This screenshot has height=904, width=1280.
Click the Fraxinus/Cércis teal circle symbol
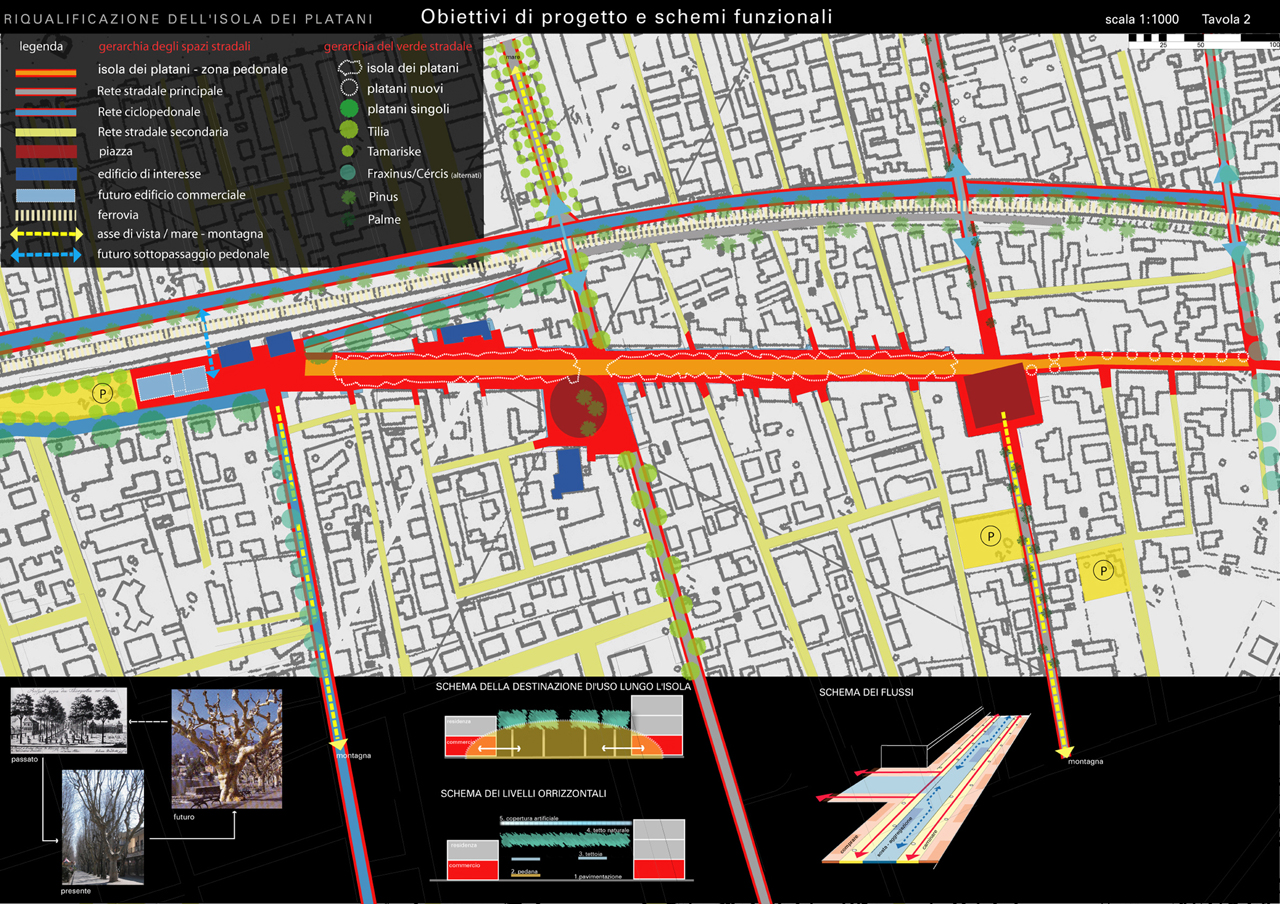click(x=347, y=173)
